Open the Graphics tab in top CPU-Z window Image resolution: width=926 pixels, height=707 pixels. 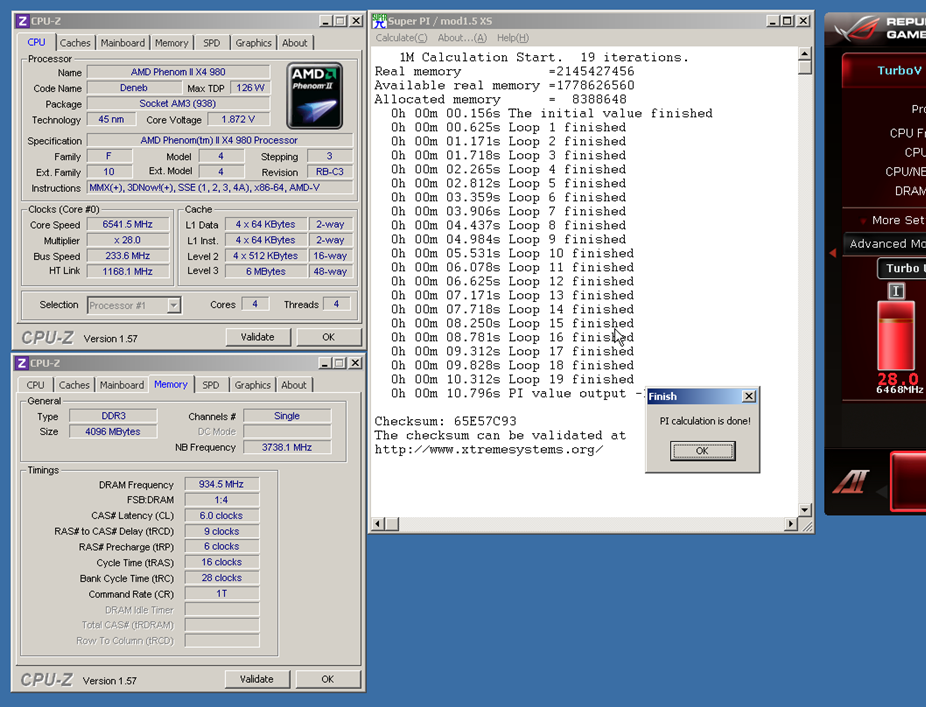click(253, 43)
